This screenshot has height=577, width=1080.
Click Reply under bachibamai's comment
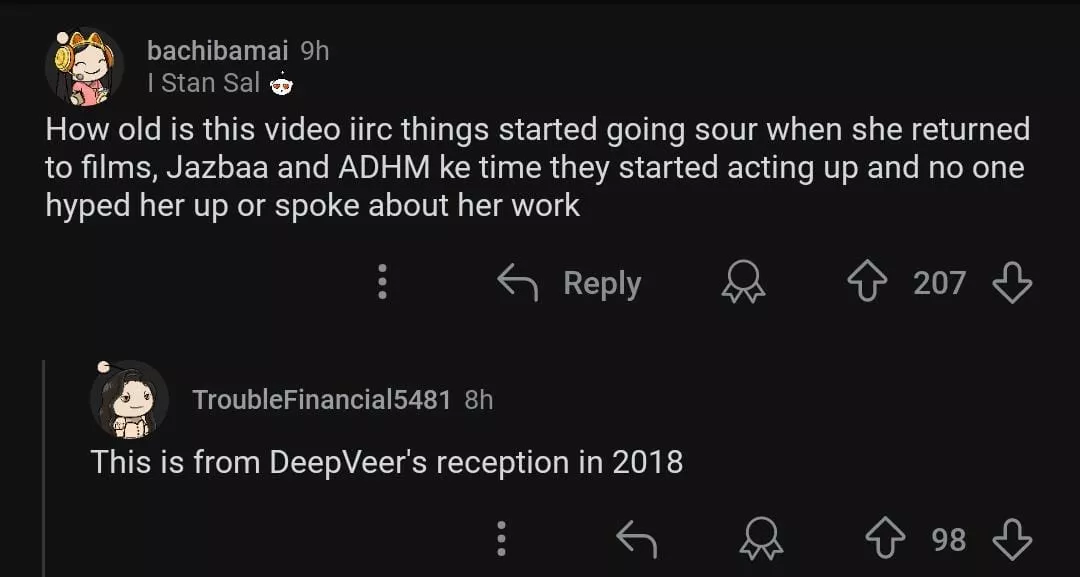pos(570,283)
